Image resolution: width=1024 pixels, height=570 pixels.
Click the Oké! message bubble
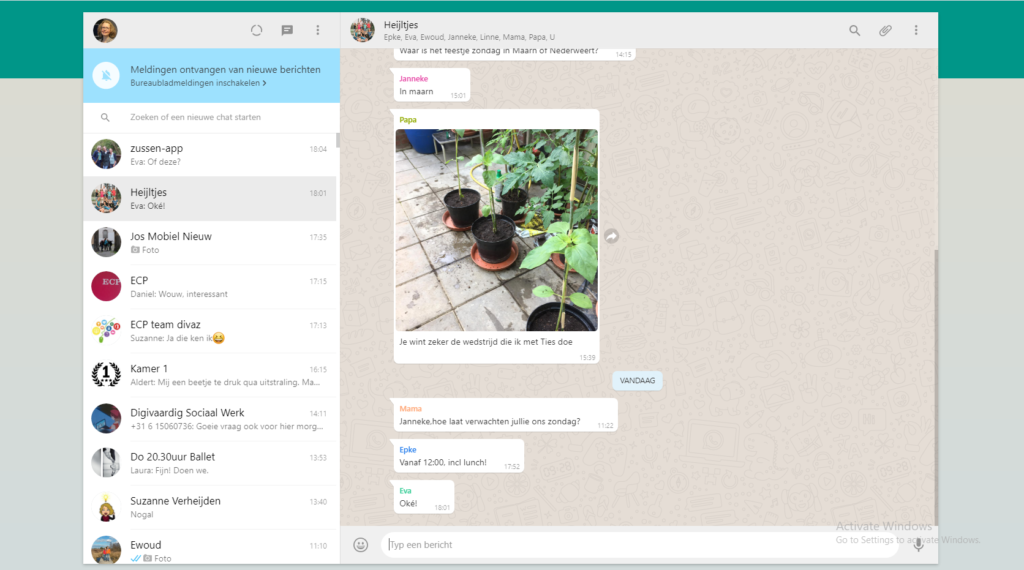click(x=423, y=497)
